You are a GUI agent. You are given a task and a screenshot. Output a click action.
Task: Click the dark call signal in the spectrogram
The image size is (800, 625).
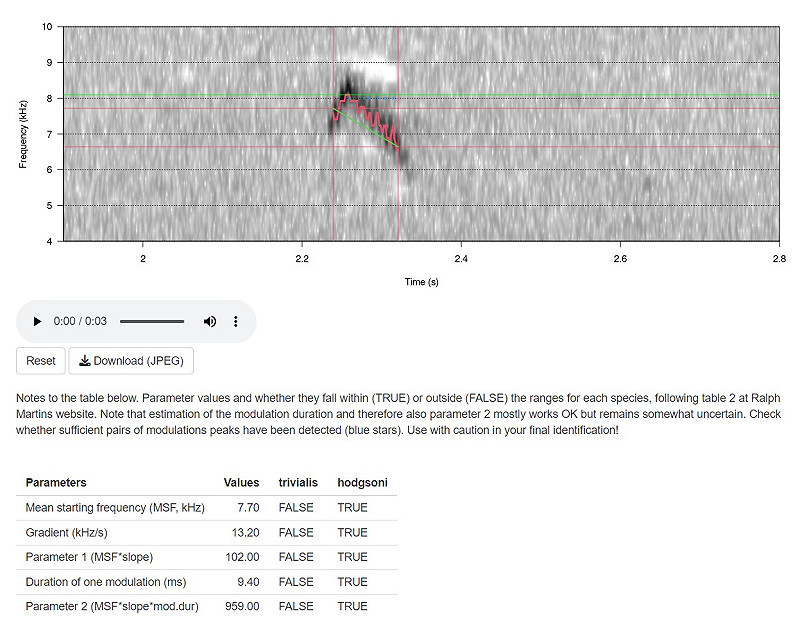(349, 88)
